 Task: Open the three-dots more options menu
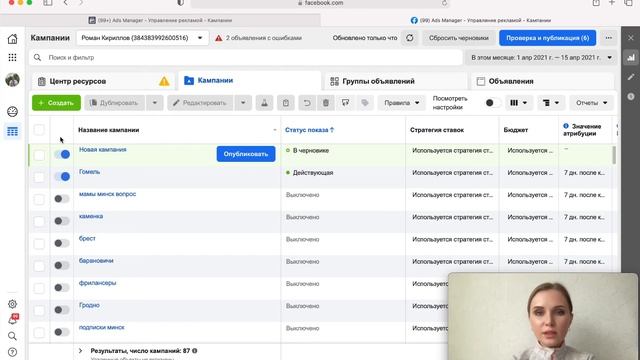609,38
